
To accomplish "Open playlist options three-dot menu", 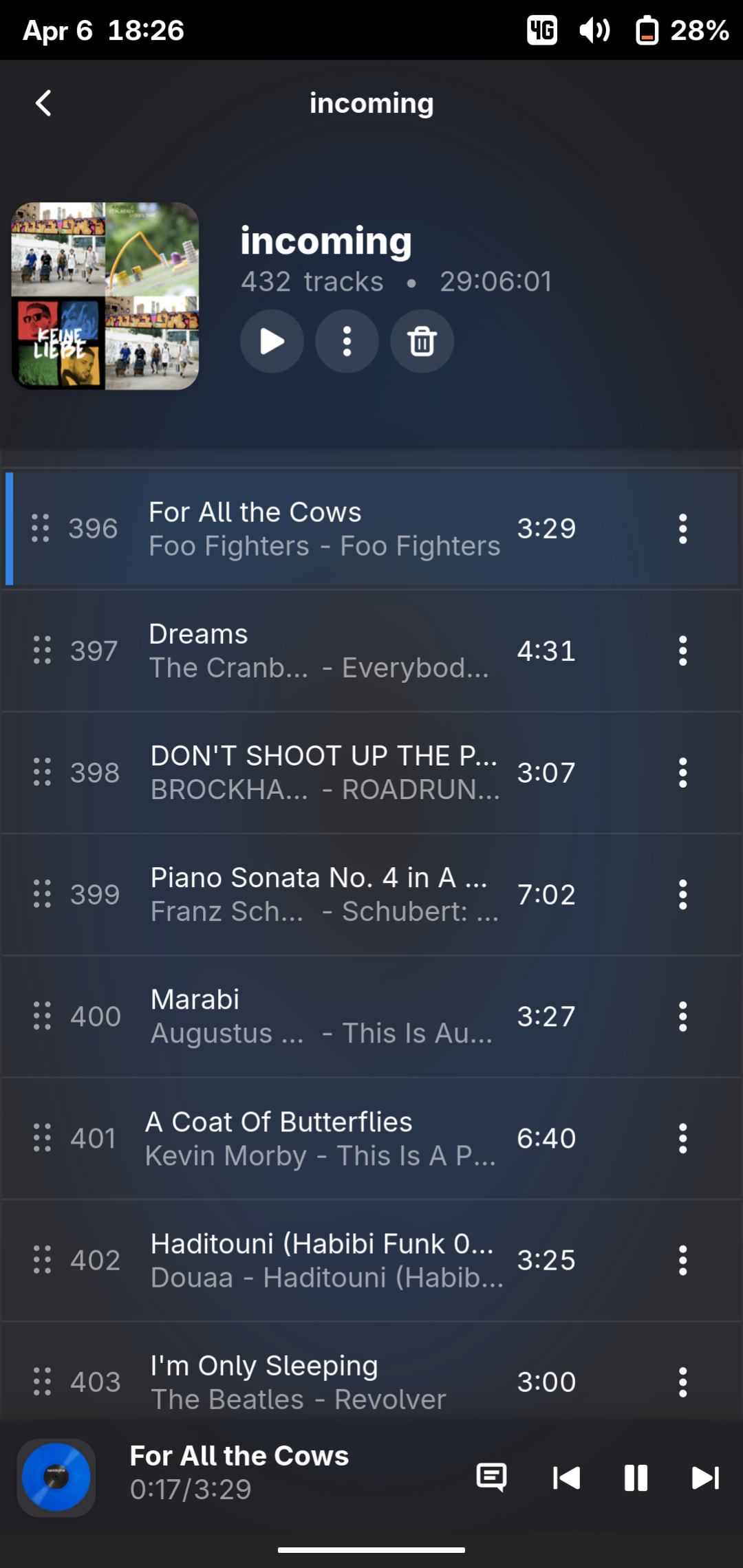I will 347,341.
